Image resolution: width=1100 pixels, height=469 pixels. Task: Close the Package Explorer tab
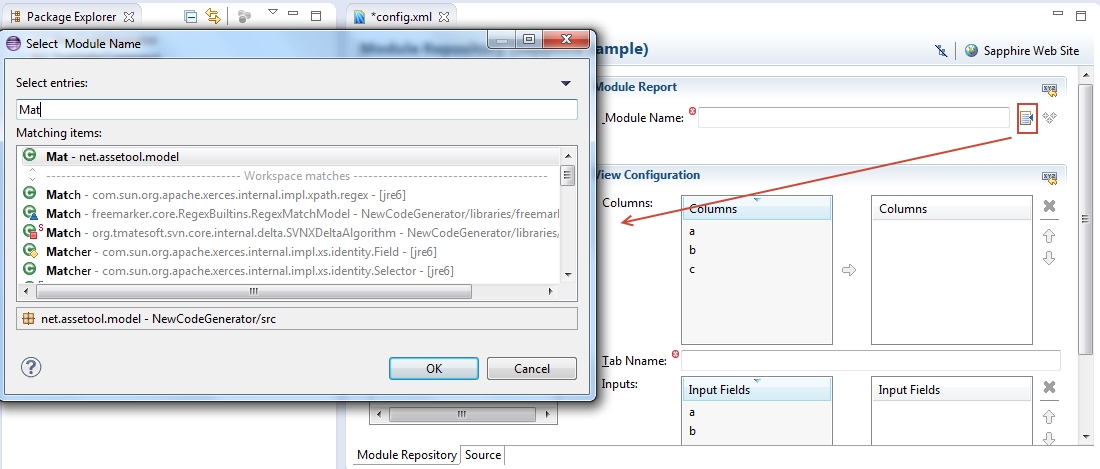click(128, 16)
